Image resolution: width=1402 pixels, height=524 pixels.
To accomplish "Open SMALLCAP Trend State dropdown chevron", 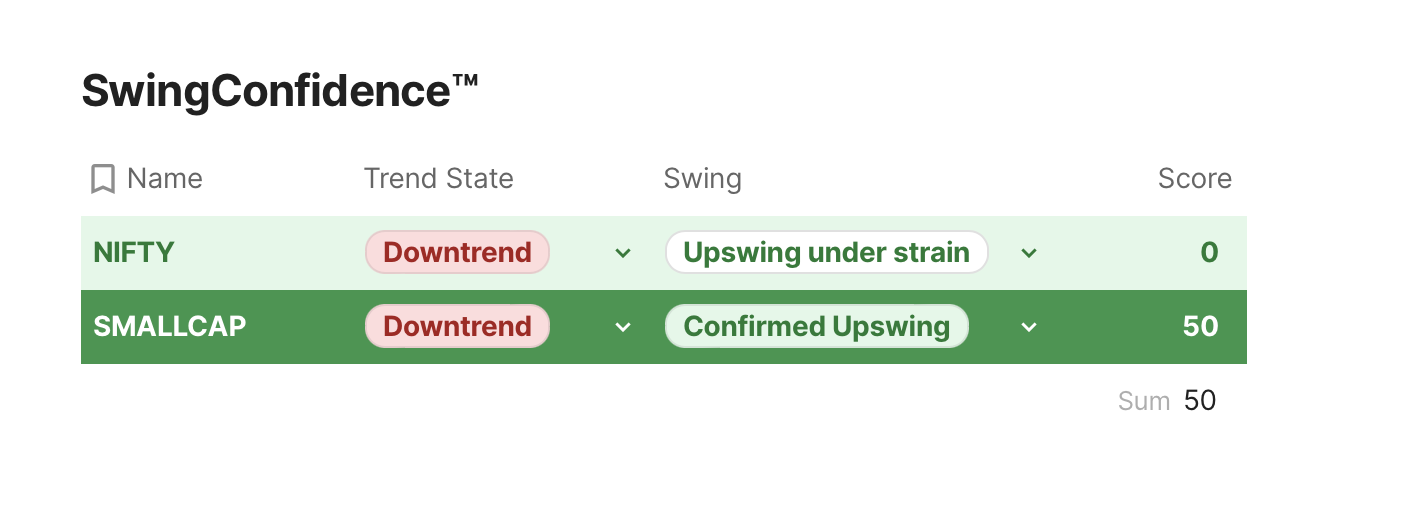I will click(x=623, y=327).
